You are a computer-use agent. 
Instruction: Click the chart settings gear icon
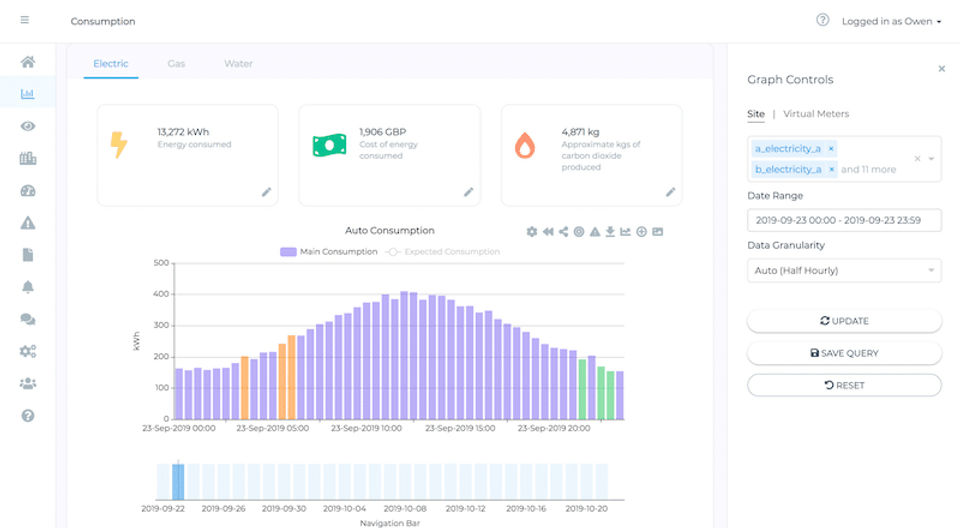tap(531, 232)
